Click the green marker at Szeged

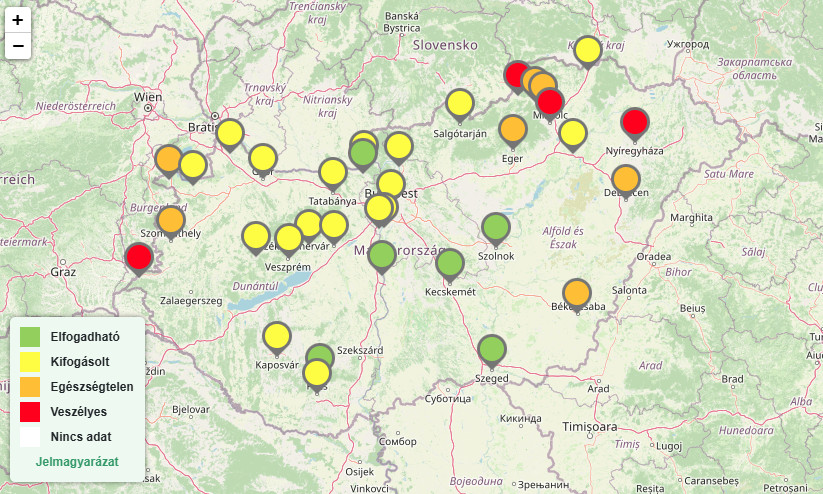491,349
